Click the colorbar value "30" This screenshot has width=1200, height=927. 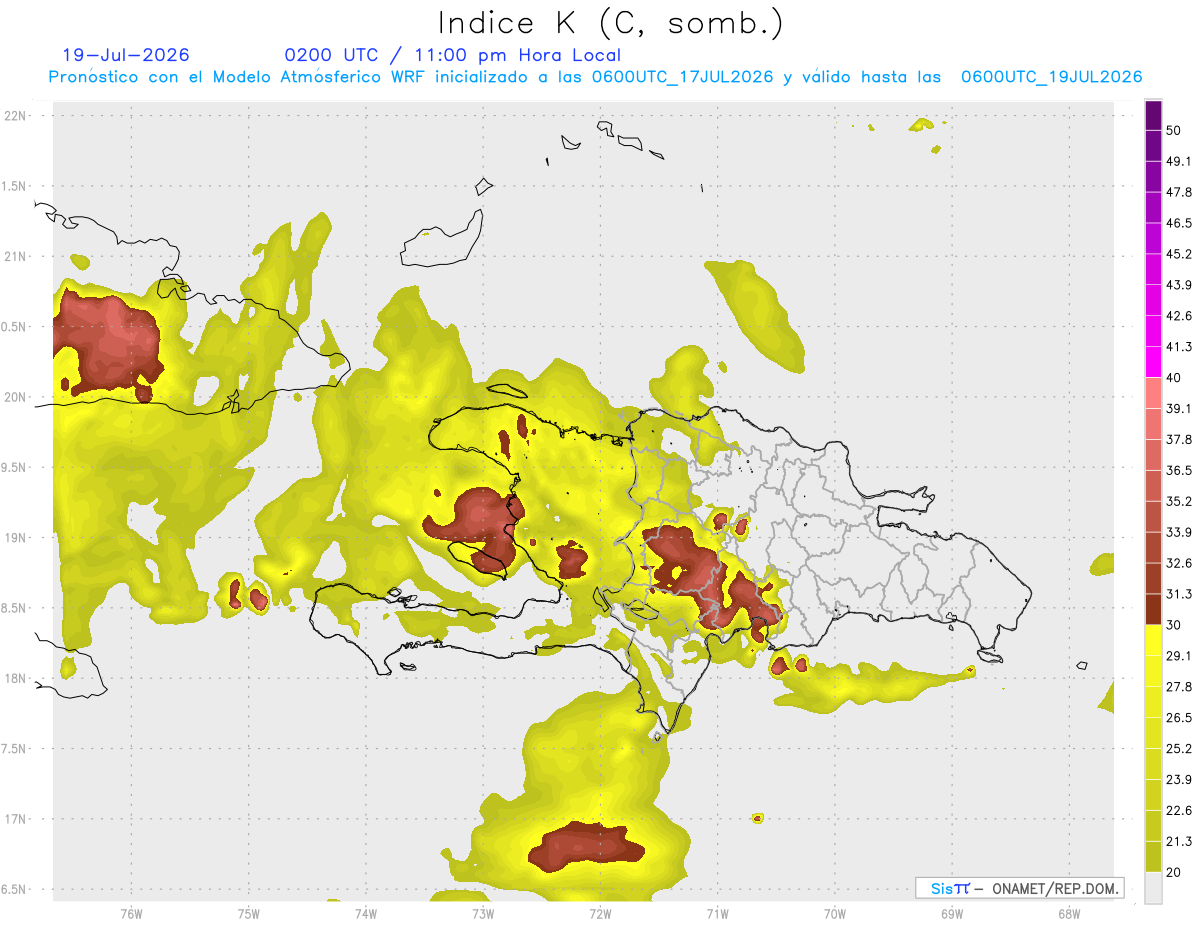click(1173, 625)
